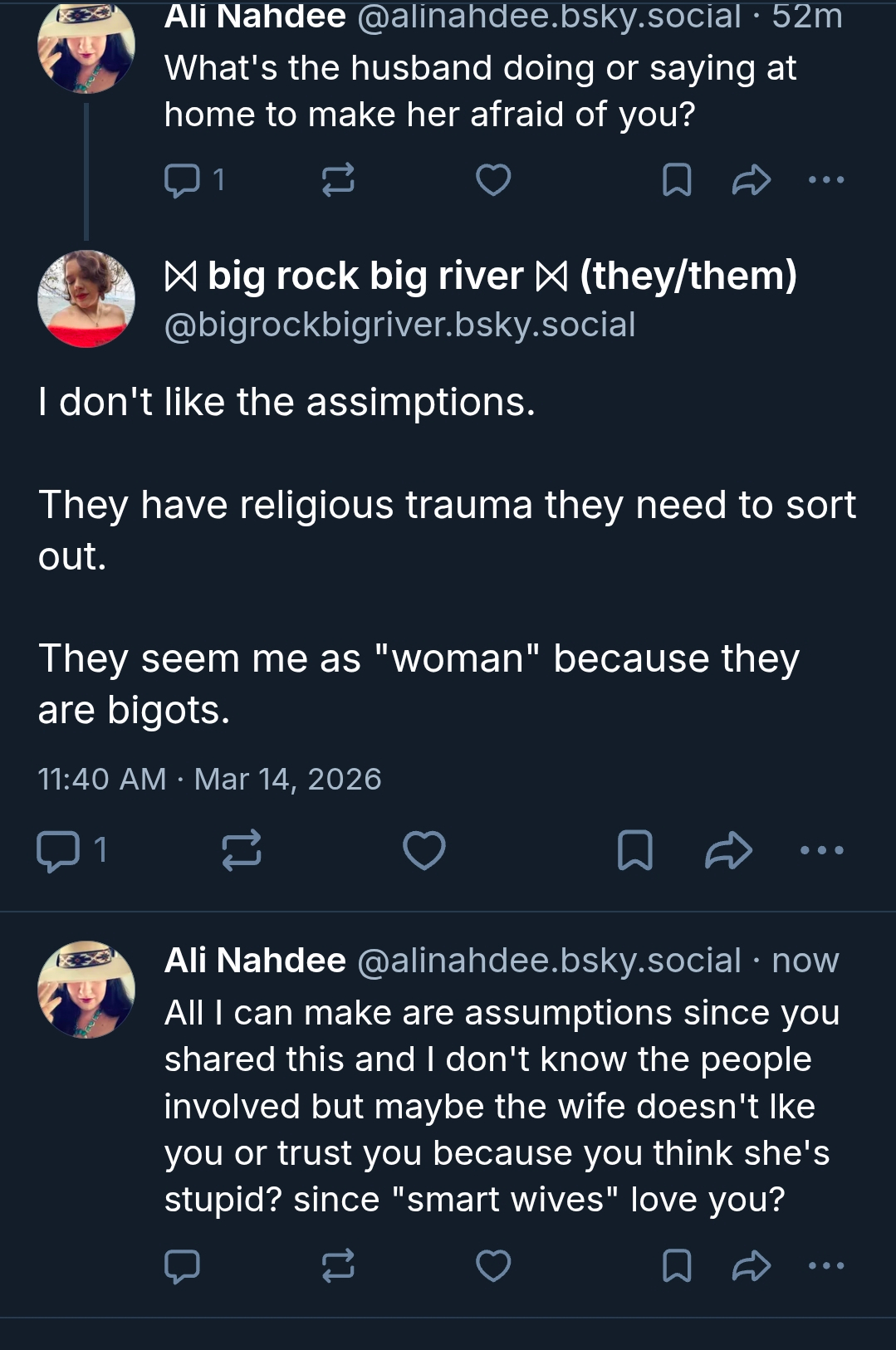The image size is (896, 1350).
Task: Repost Ali Nahdee's newest post
Action: [x=338, y=1266]
